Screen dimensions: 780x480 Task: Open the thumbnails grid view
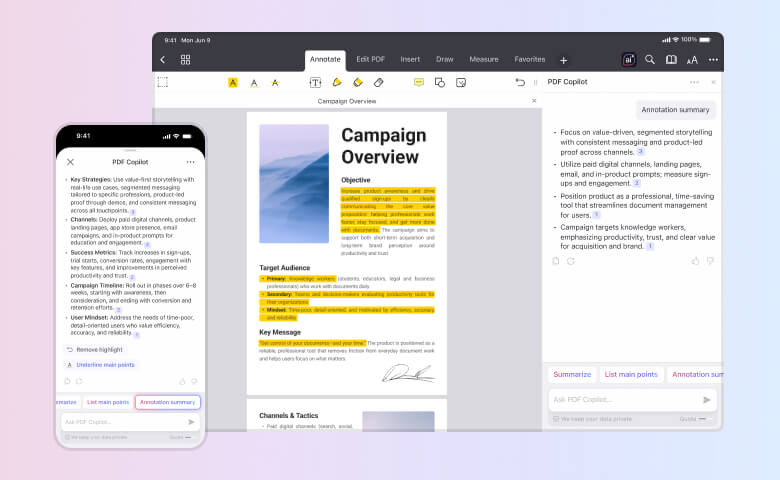[186, 60]
